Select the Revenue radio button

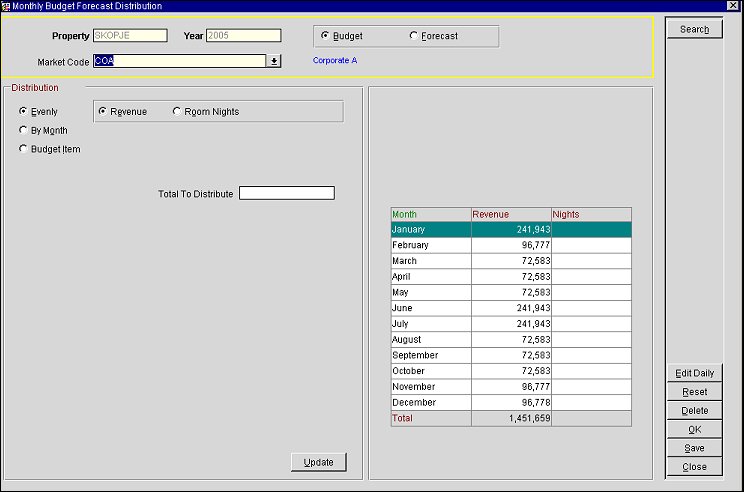coord(102,111)
